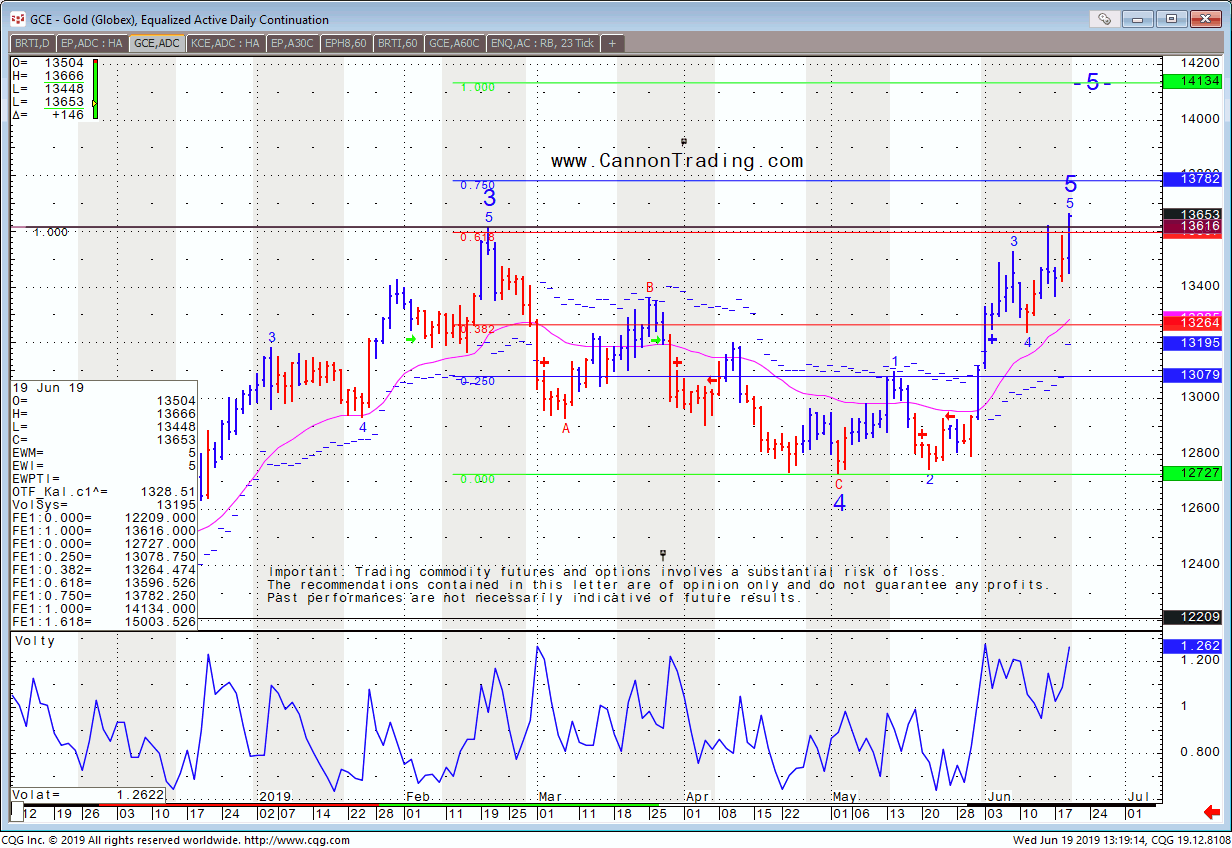This screenshot has width=1232, height=848.
Task: Click the green arrow marker near February
Action: pos(411,340)
